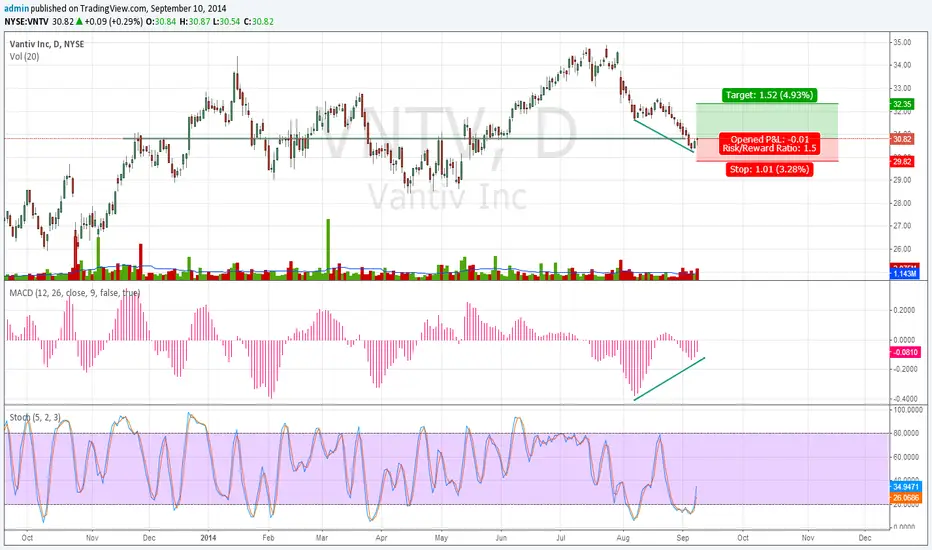Image resolution: width=932 pixels, height=550 pixels.
Task: Click the Aug label on time axis
Action: pyautogui.click(x=623, y=538)
